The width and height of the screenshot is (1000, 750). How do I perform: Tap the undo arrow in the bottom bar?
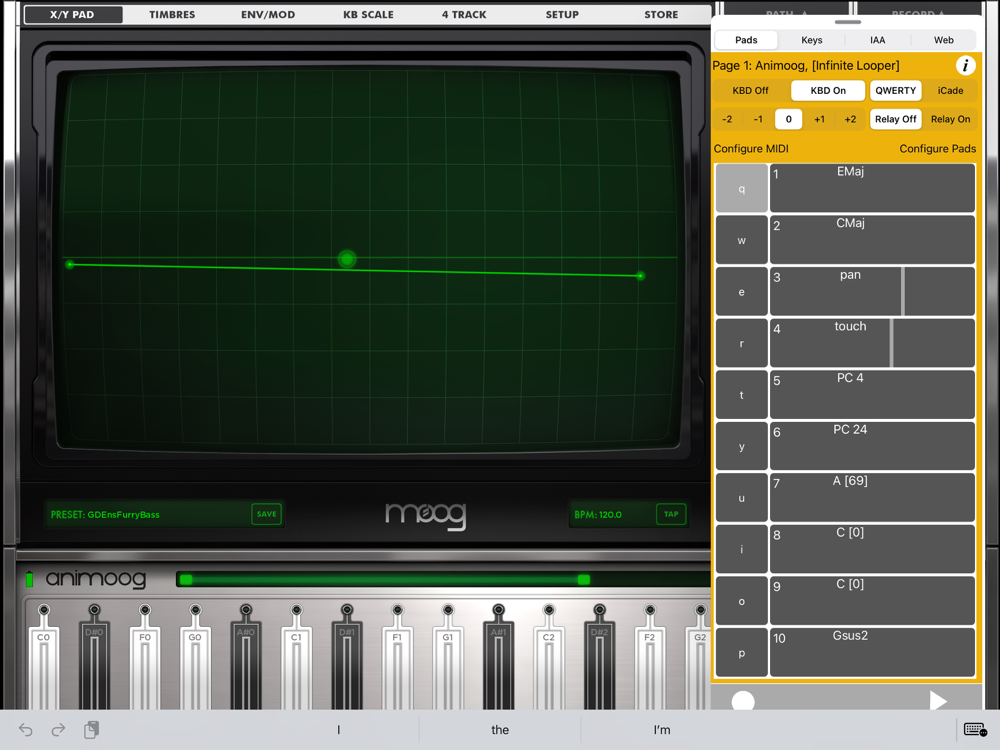pyautogui.click(x=26, y=730)
